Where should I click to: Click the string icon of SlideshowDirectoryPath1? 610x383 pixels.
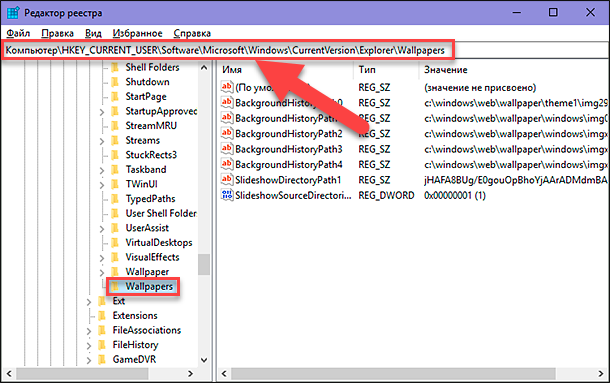[x=227, y=179]
